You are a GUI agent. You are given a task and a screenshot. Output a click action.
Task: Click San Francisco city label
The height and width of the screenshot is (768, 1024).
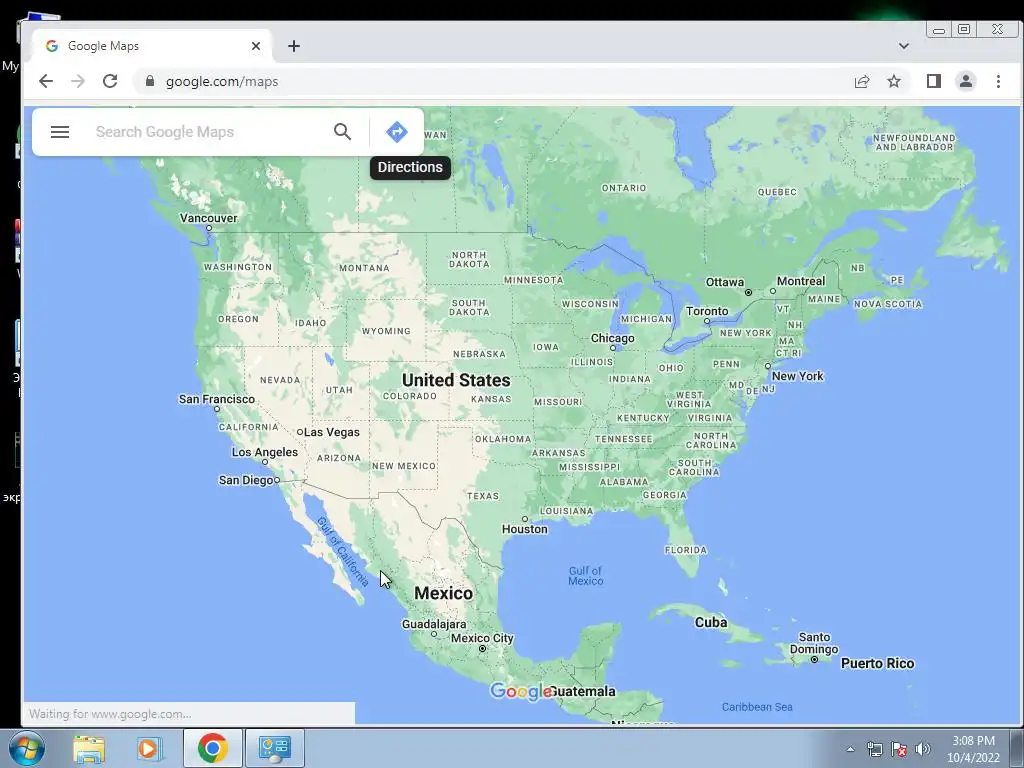(217, 400)
